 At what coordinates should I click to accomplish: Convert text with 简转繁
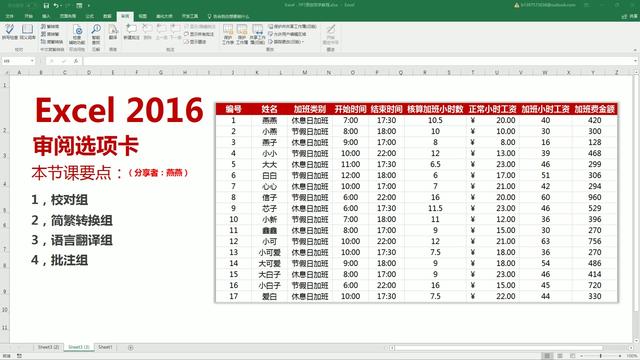point(50,34)
